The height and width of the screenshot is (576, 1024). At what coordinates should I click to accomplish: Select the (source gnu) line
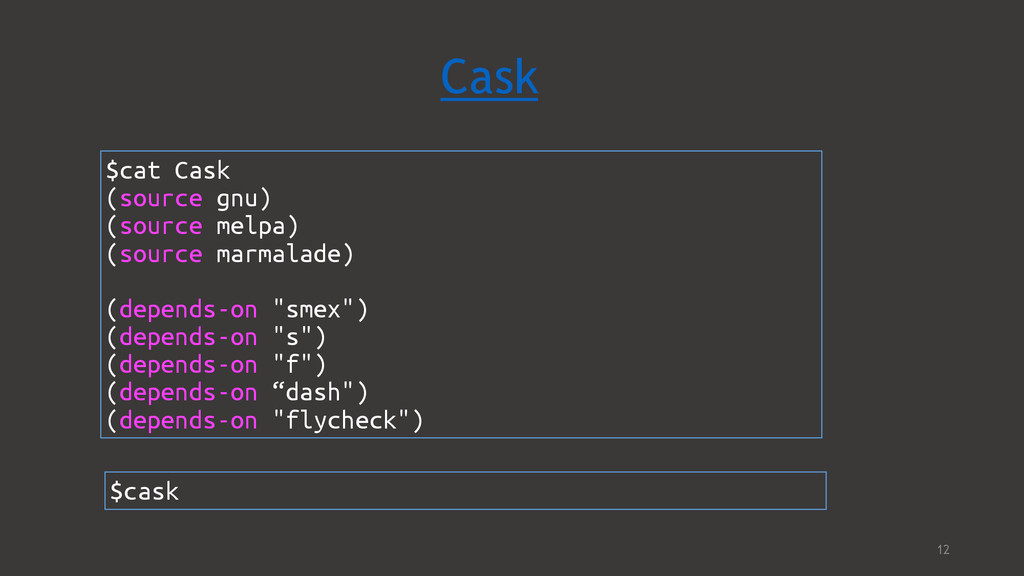pyautogui.click(x=188, y=199)
